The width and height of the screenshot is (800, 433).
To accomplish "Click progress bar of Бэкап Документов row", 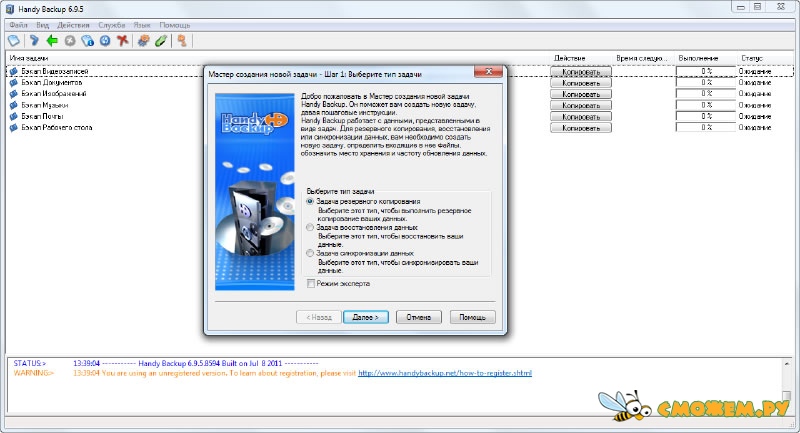I will 706,83.
